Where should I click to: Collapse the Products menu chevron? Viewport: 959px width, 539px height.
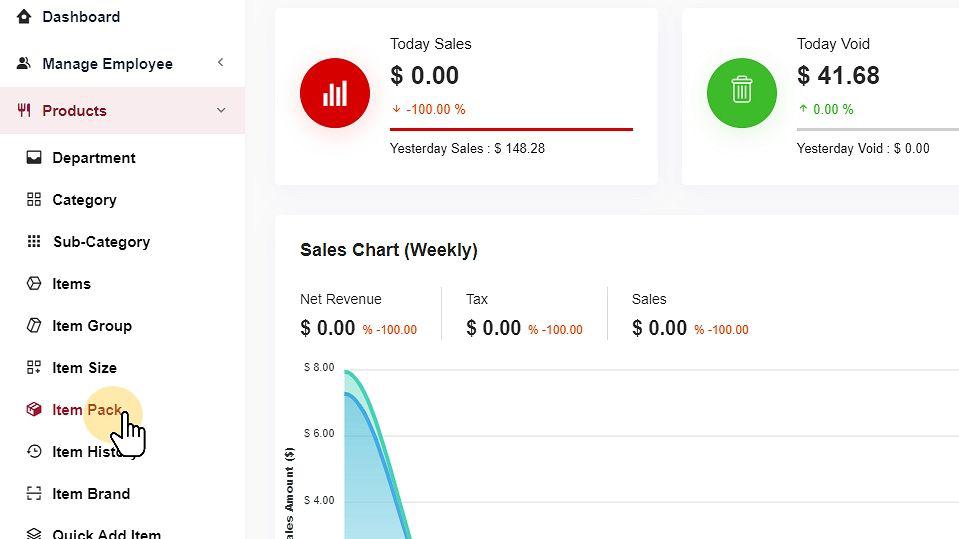coord(221,110)
